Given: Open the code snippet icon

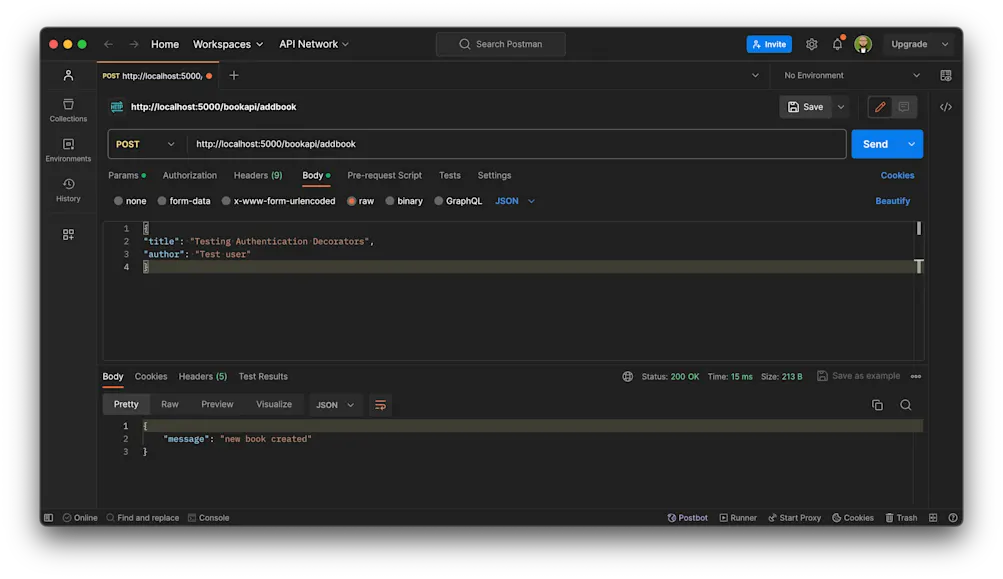Looking at the screenshot, I should 946,107.
